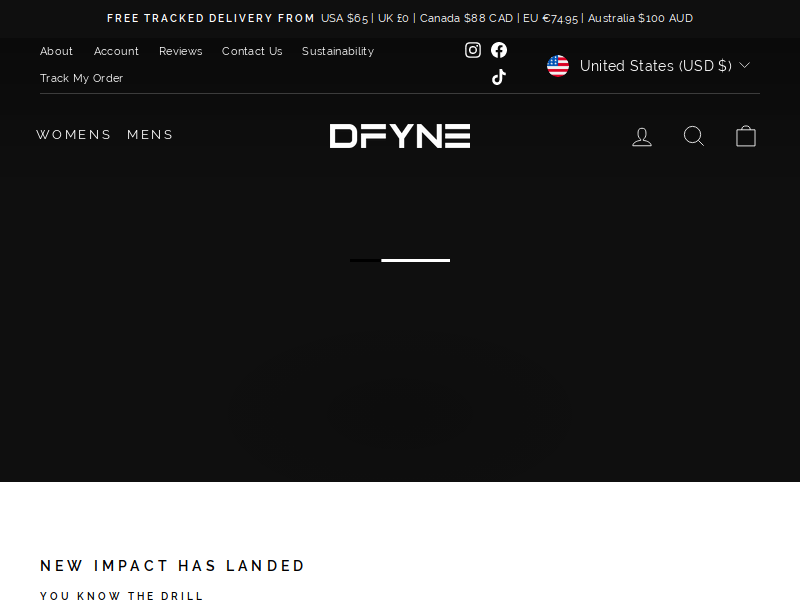Open the Facebook page icon
The width and height of the screenshot is (800, 600).
498,50
